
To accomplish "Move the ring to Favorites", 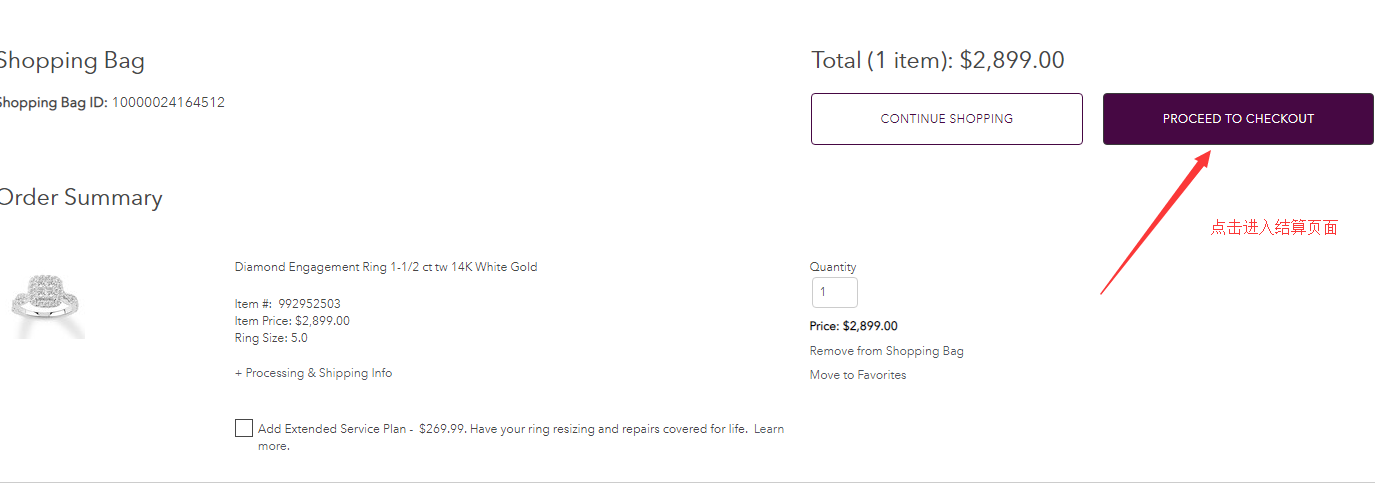I will pos(858,375).
